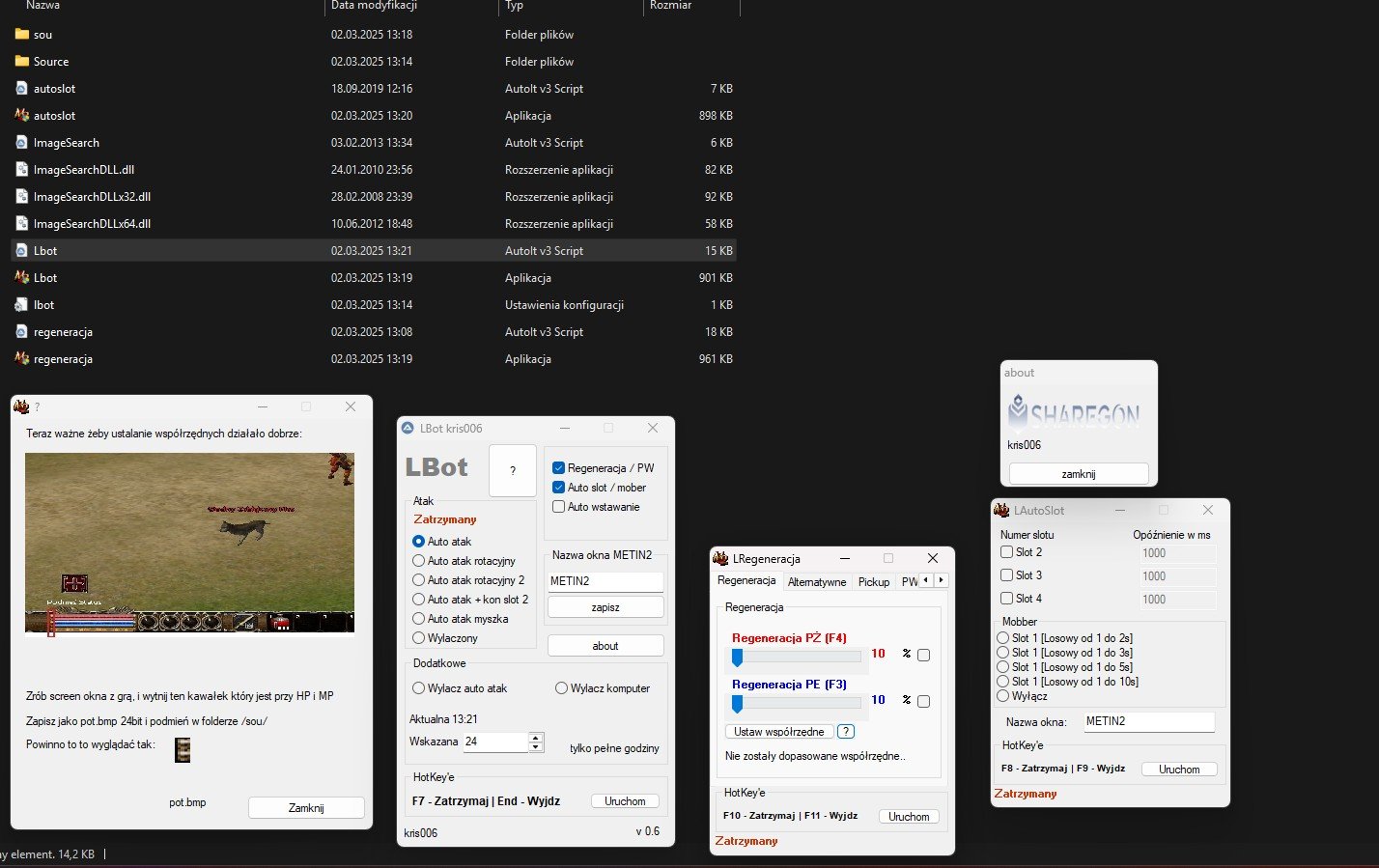Screen dimensions: 1379x868
Task: Open the Pickup tab
Action: click(873, 582)
